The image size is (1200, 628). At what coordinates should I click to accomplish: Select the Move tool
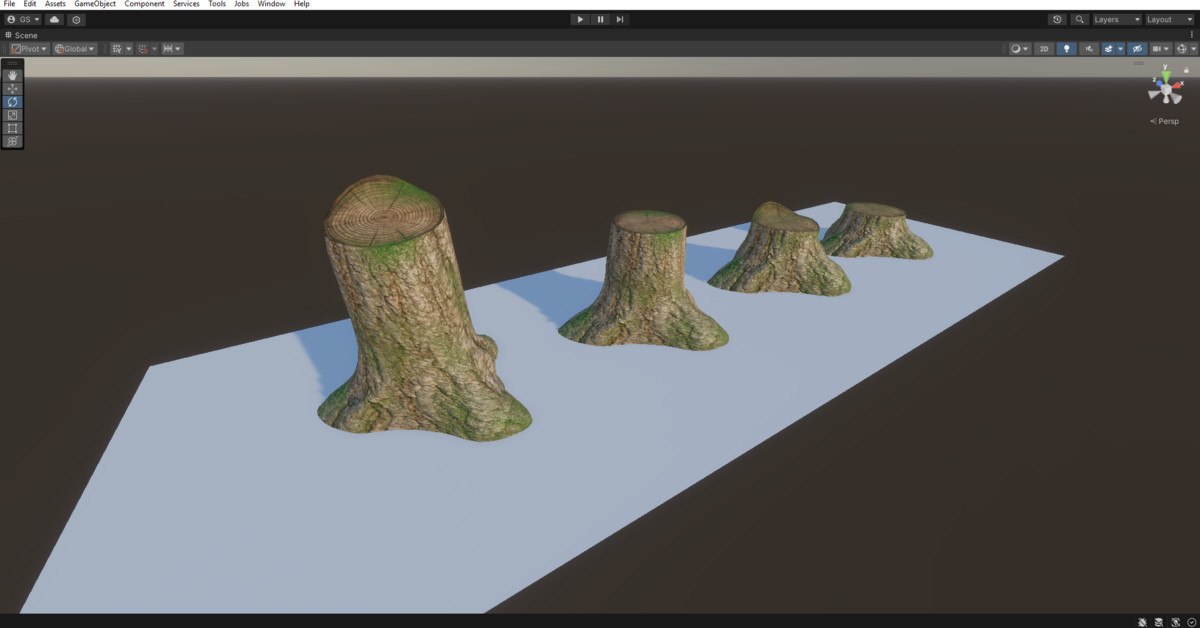pyautogui.click(x=12, y=89)
